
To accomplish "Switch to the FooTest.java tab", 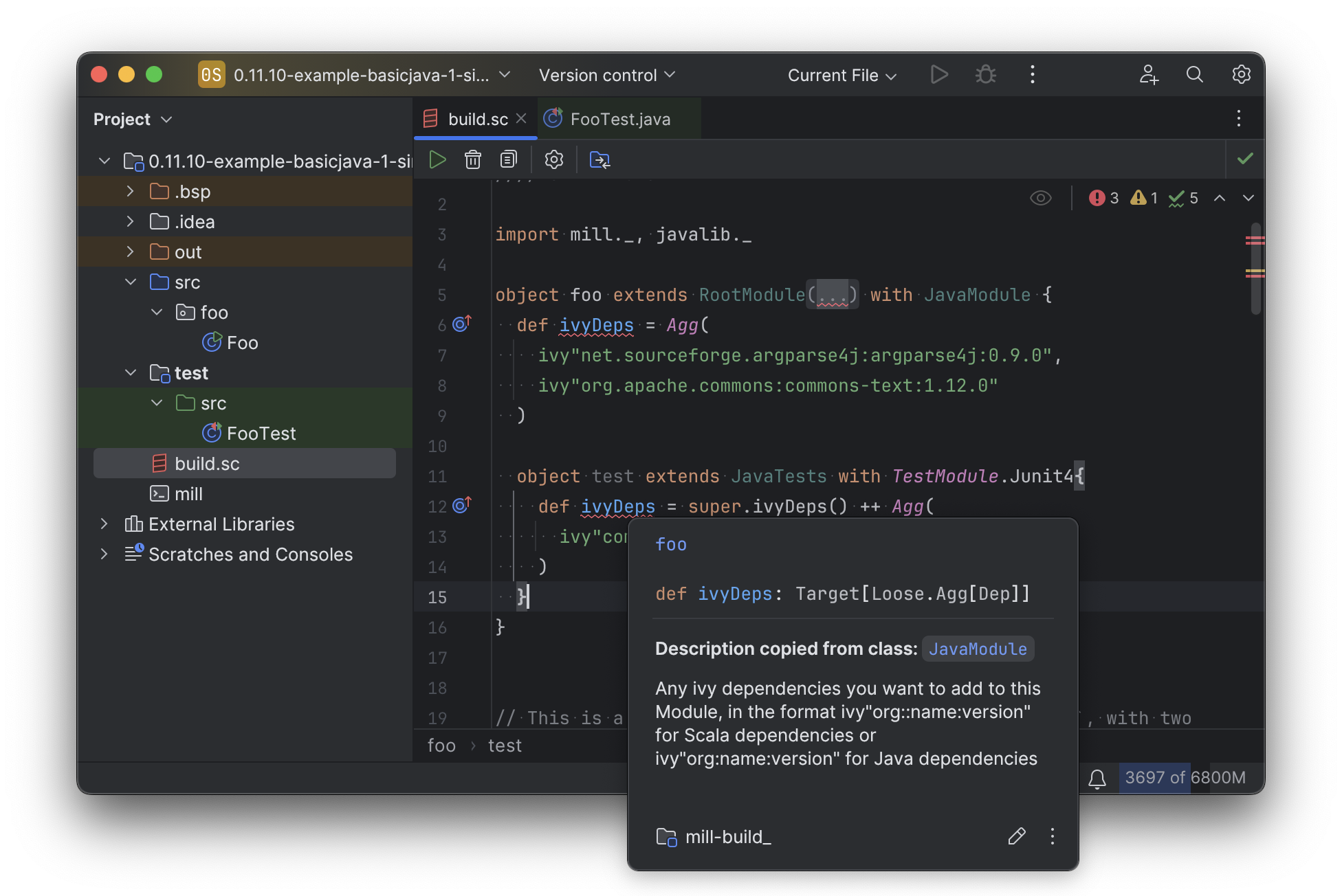I will 619,118.
